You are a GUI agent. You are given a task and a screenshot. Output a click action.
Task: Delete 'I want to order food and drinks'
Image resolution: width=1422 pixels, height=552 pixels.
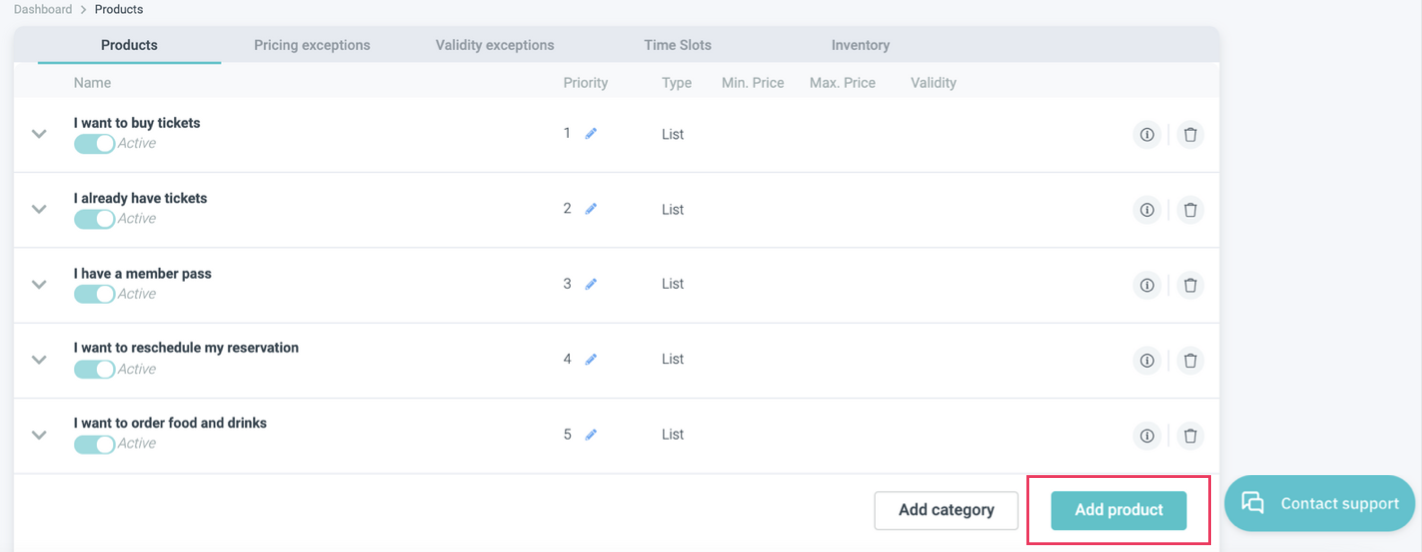1190,436
